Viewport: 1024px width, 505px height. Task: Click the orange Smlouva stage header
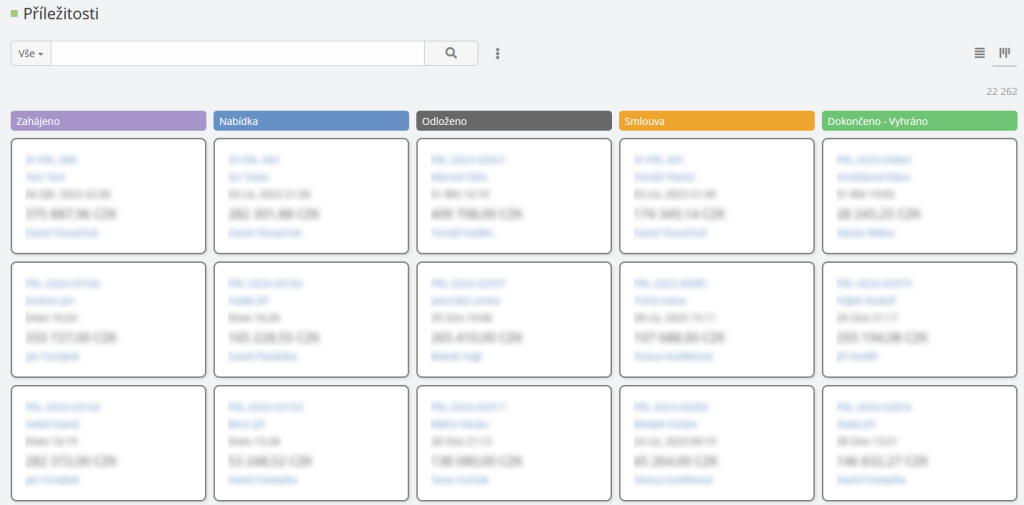(x=717, y=121)
